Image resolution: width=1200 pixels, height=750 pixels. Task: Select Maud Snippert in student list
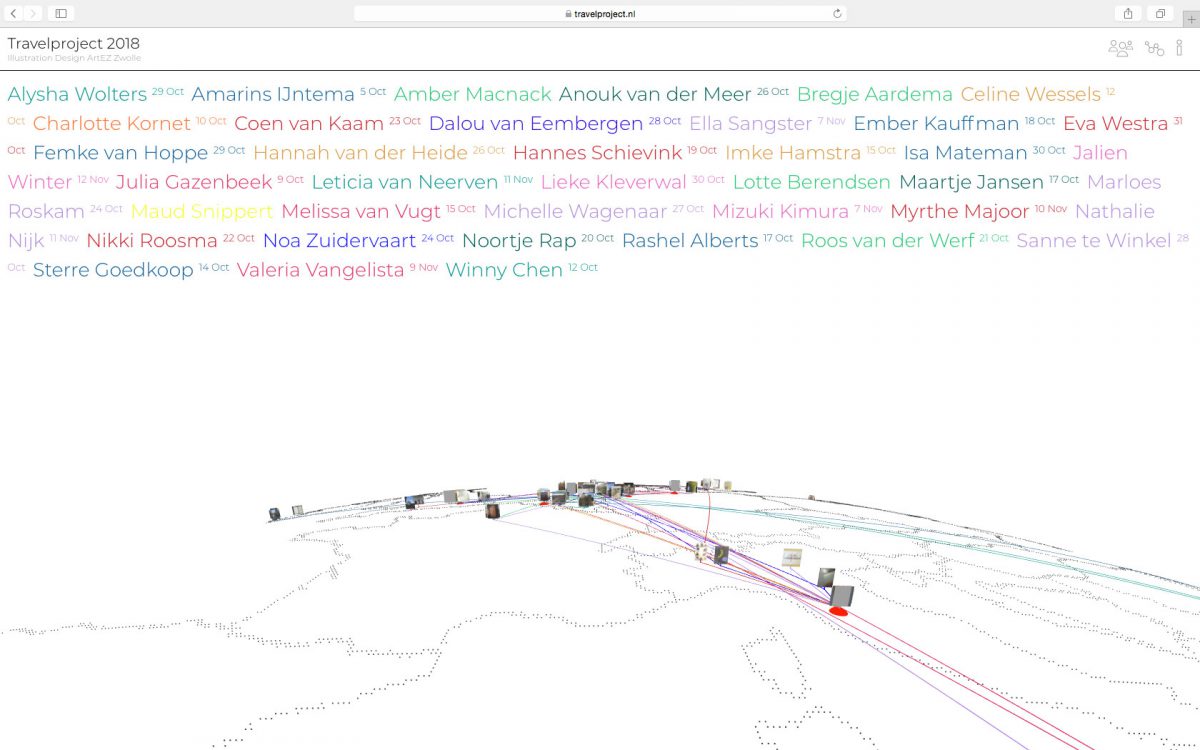tap(201, 212)
